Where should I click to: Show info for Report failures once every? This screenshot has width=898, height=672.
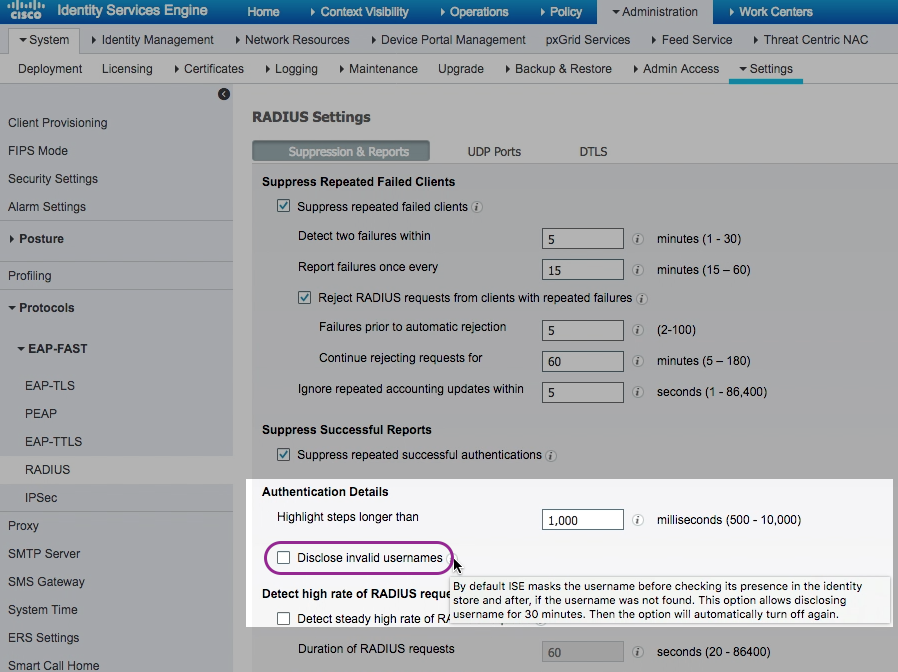tap(637, 270)
